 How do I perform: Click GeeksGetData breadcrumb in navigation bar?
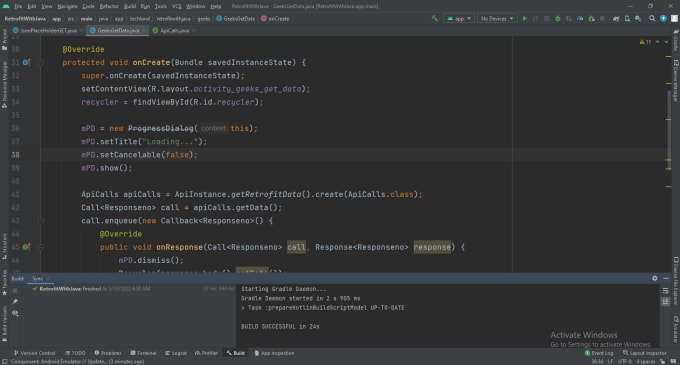tap(236, 19)
